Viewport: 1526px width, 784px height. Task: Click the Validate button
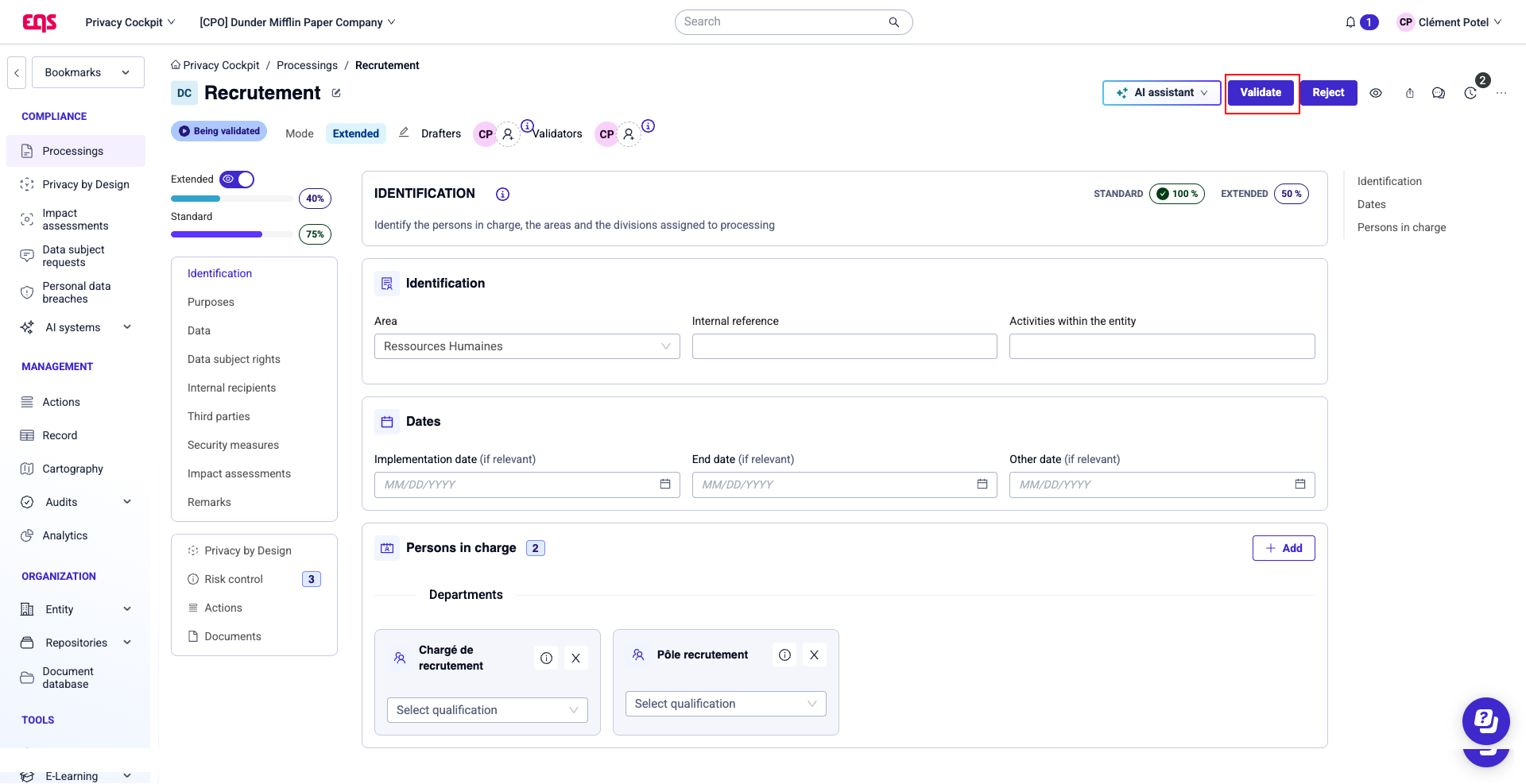1261,93
